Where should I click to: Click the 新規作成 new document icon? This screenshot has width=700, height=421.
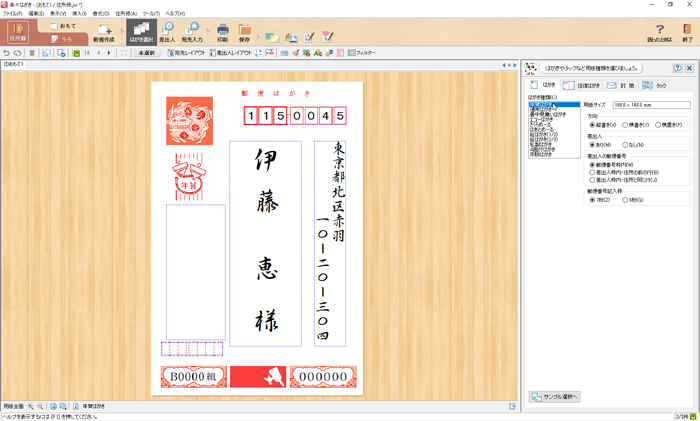104,33
